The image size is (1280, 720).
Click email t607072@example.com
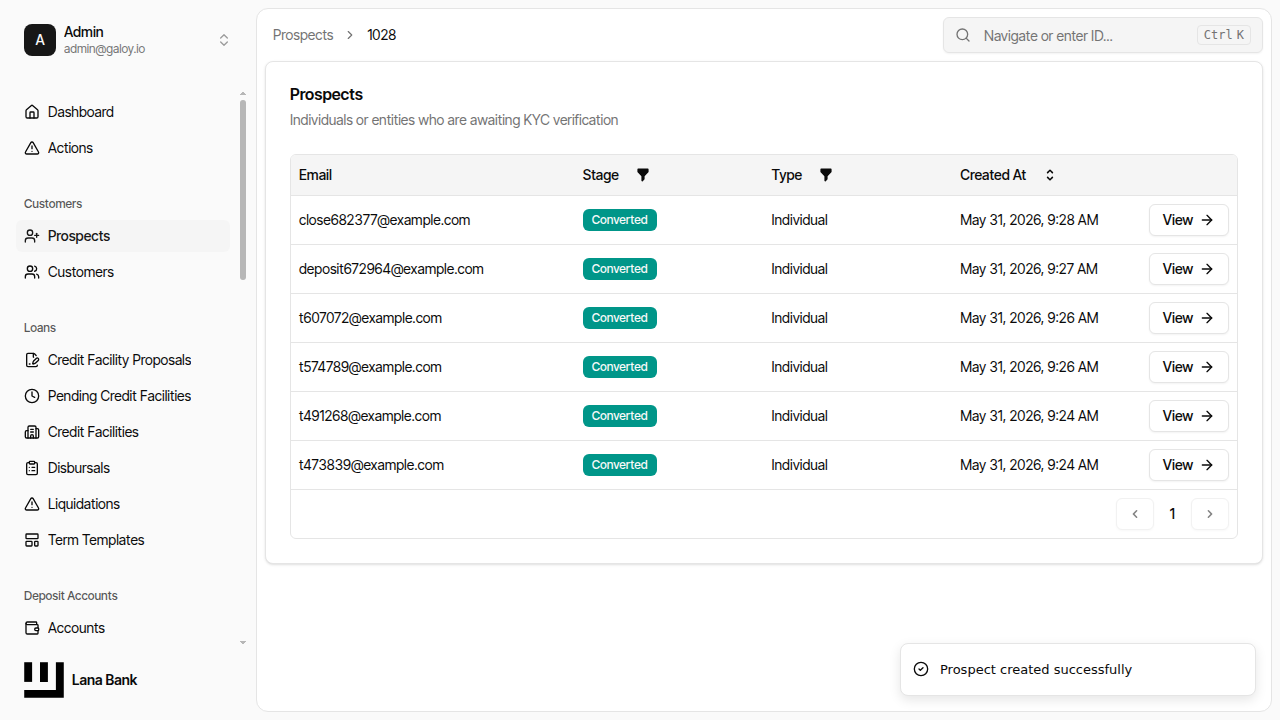coord(370,318)
